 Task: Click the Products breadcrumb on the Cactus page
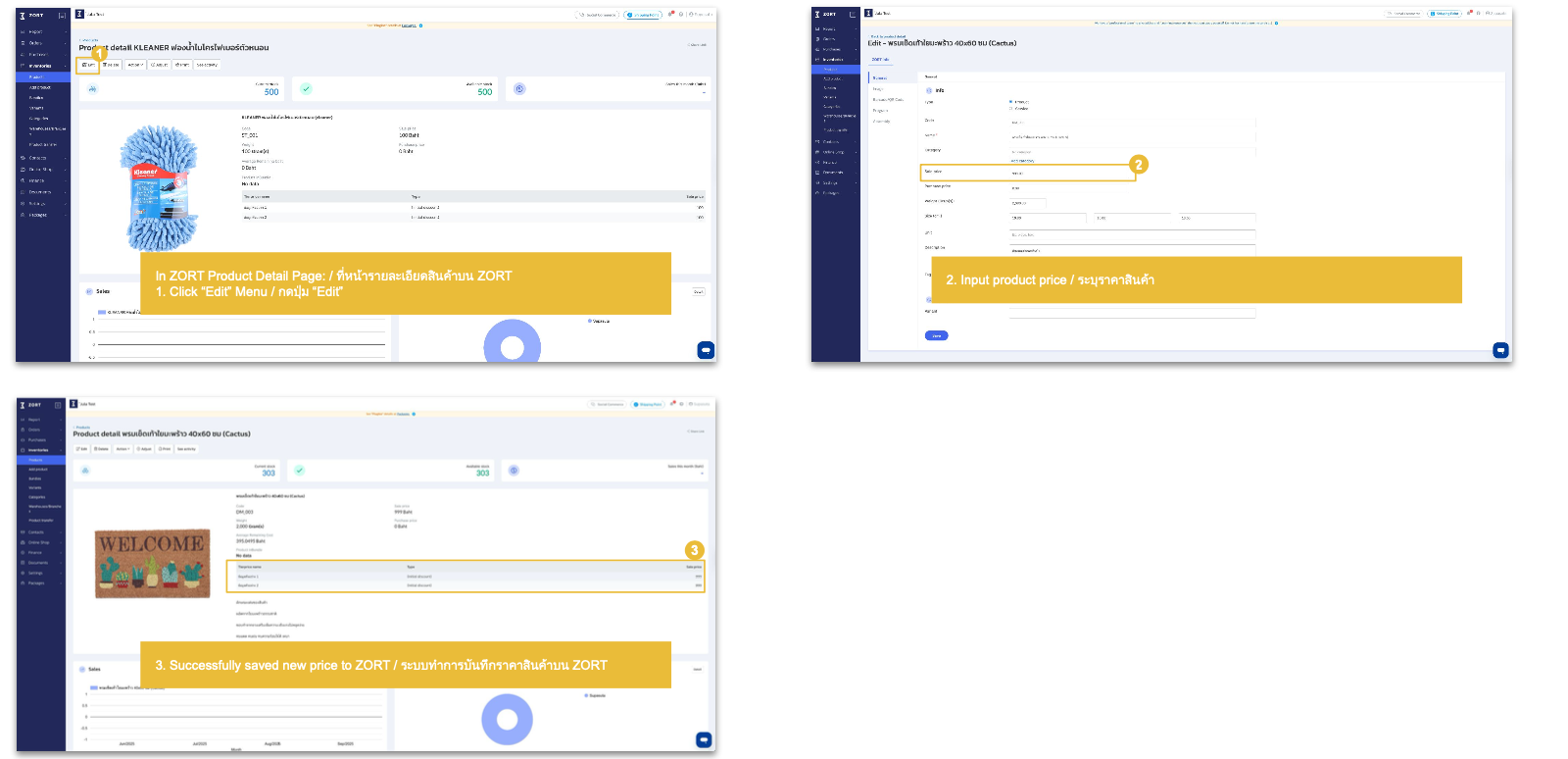[x=84, y=427]
